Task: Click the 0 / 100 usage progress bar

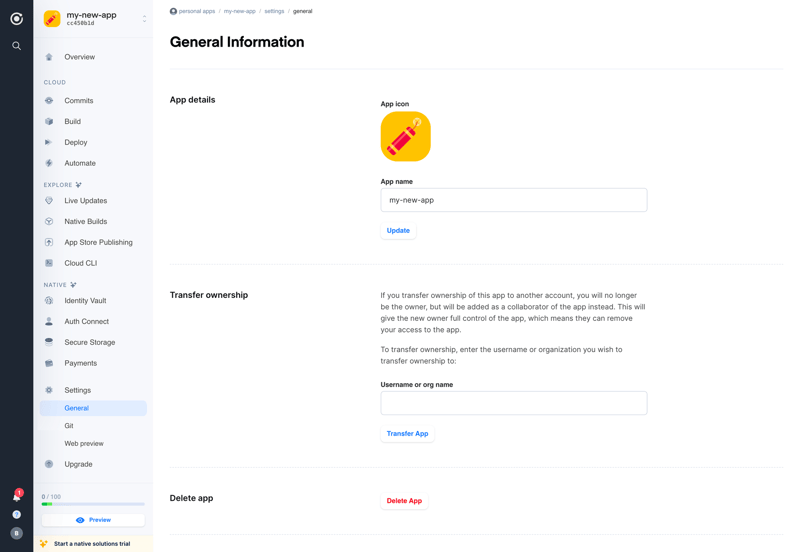Action: (93, 504)
